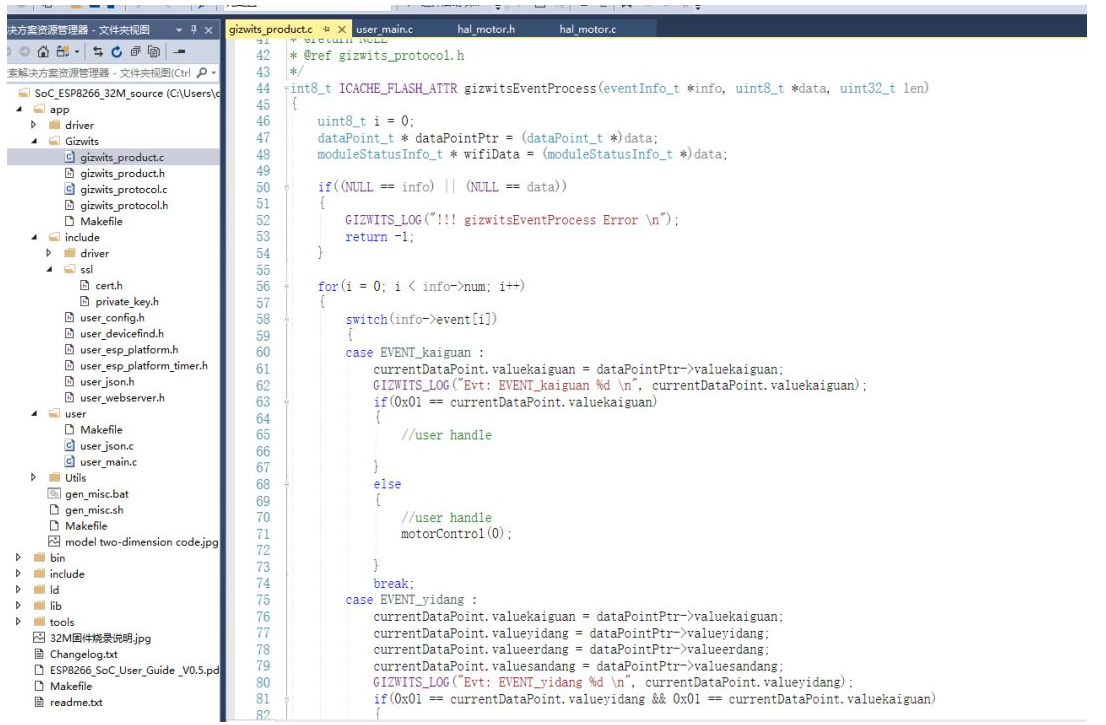
Task: Click motorControl(0) call on line 71
Action: (x=456, y=535)
